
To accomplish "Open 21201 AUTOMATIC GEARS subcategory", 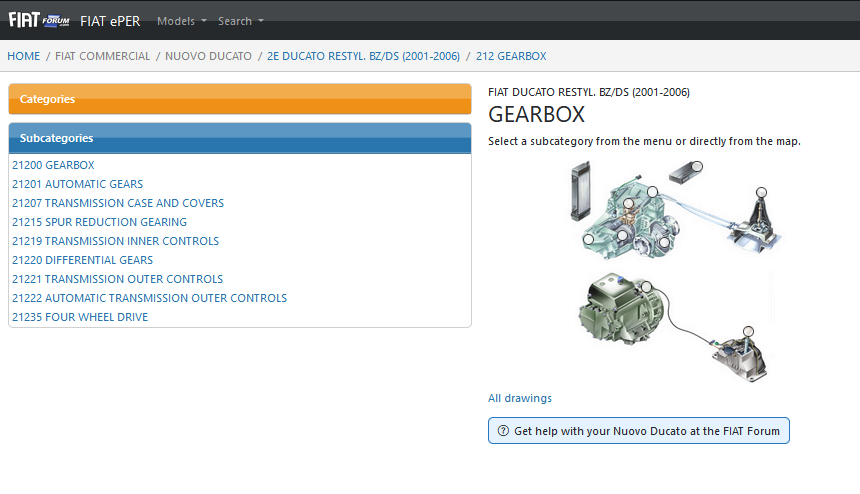I will (x=78, y=184).
